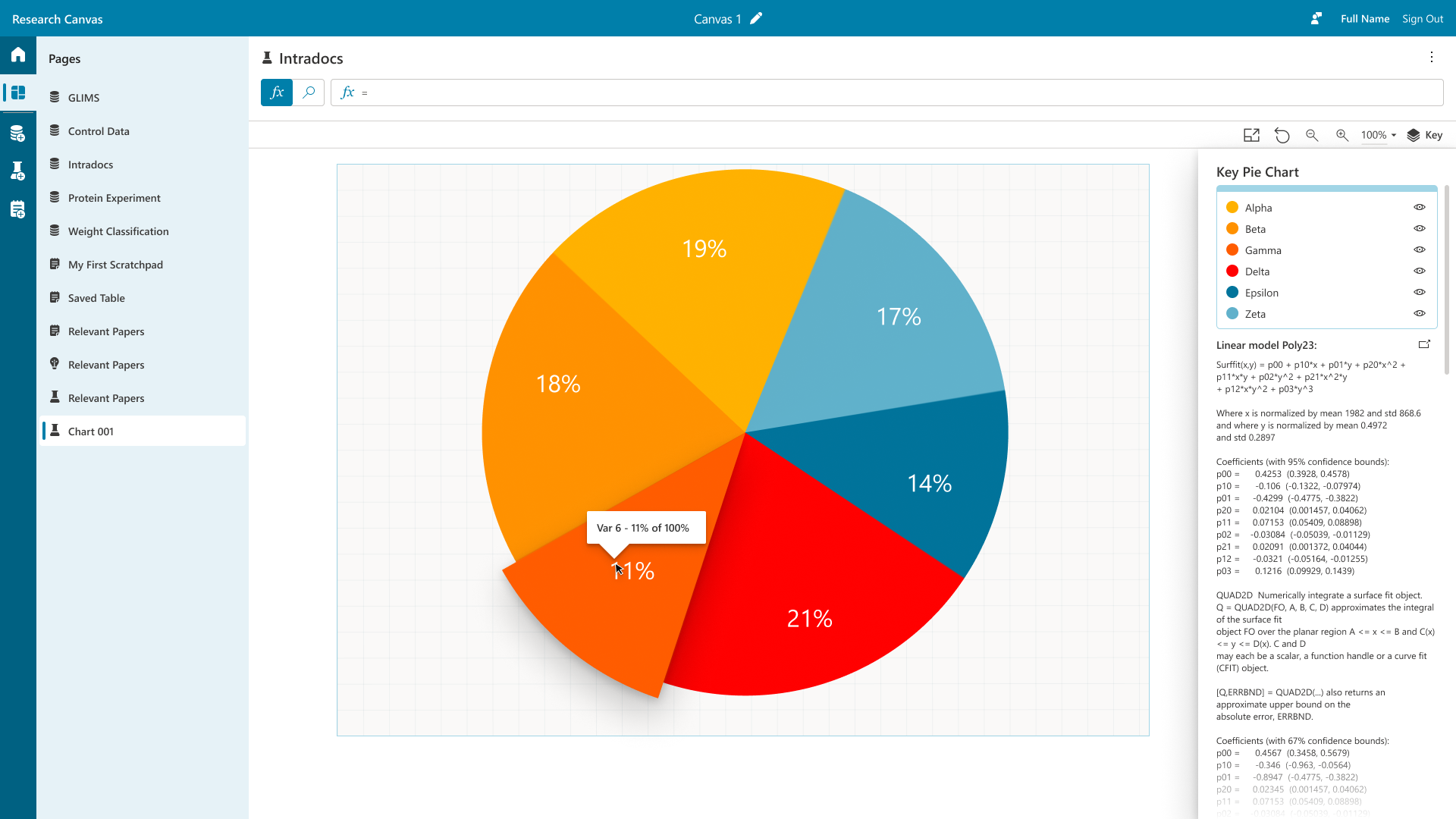Toggle Zeta series eye icon
The image size is (1456, 819).
tap(1420, 313)
